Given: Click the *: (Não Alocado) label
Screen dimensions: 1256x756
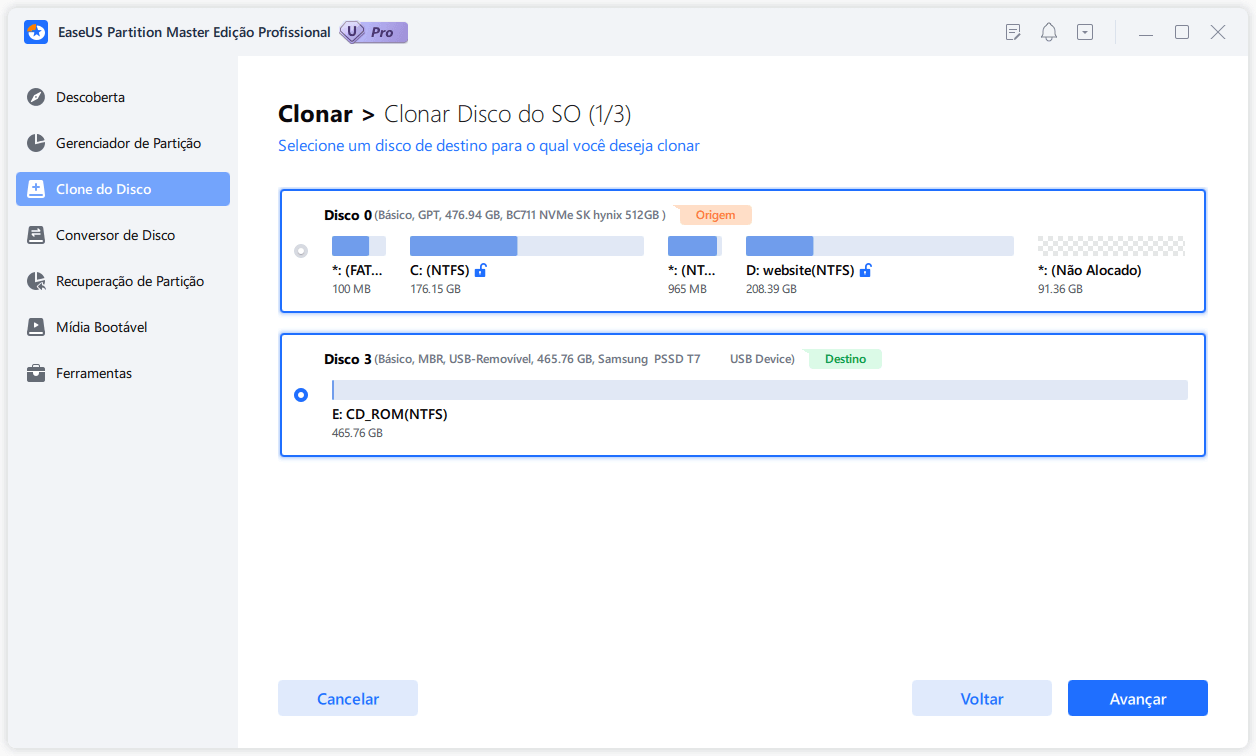Looking at the screenshot, I should pyautogui.click(x=1090, y=270).
